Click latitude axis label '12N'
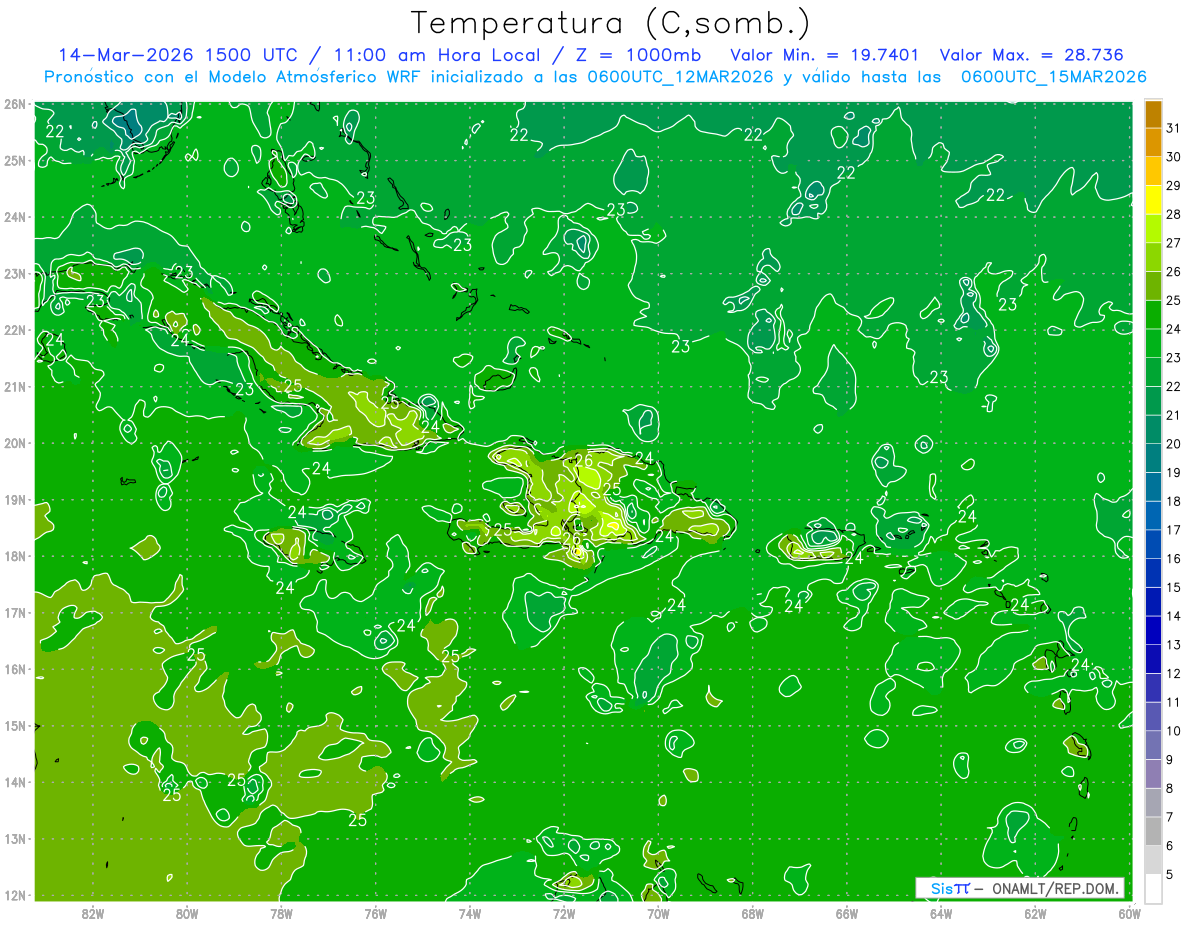 (15, 895)
